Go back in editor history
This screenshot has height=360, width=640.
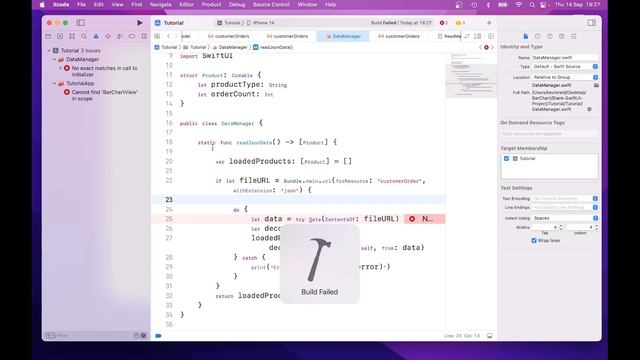pyautogui.click(x=168, y=36)
